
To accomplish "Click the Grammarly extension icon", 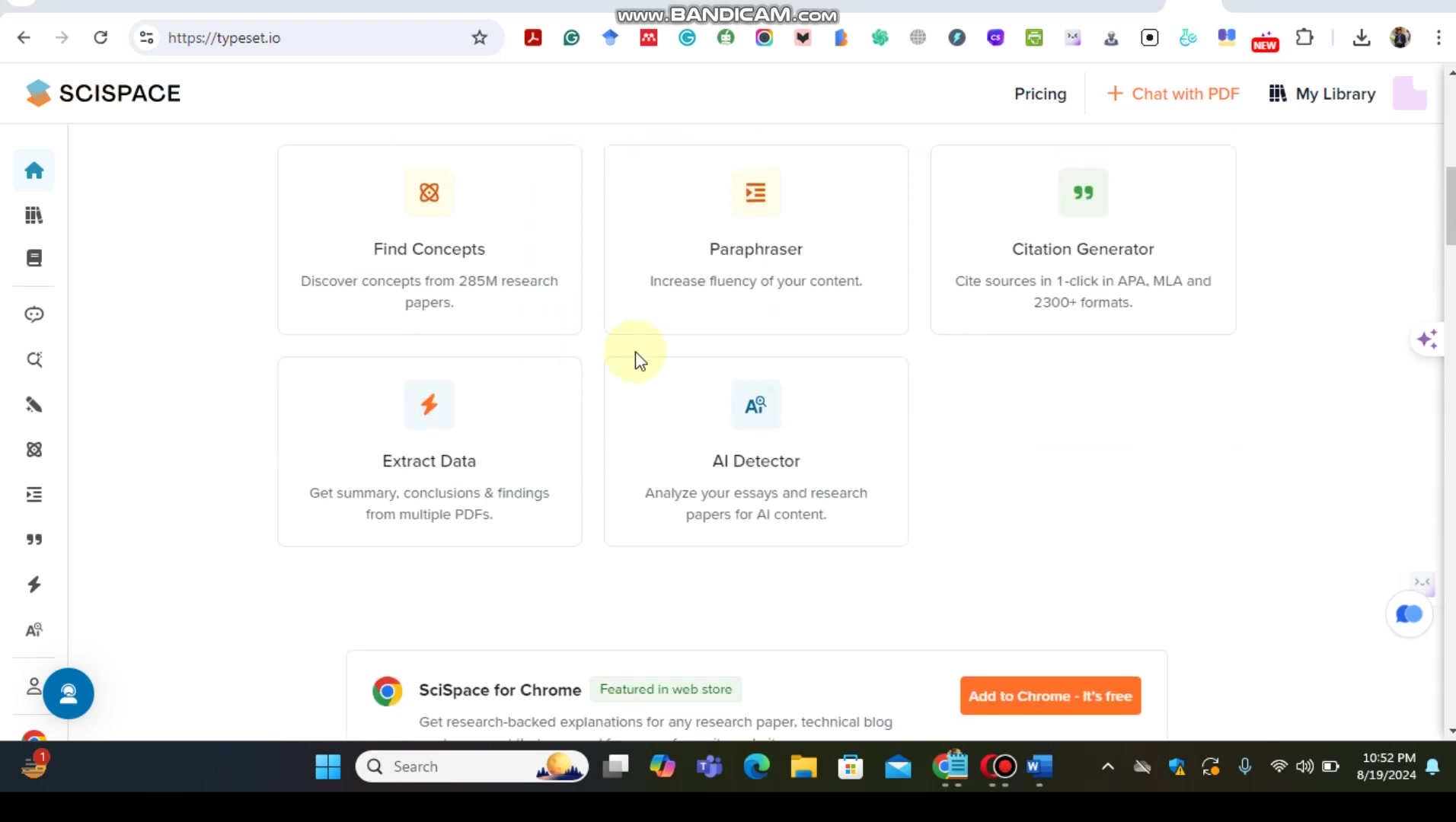I will click(x=571, y=37).
